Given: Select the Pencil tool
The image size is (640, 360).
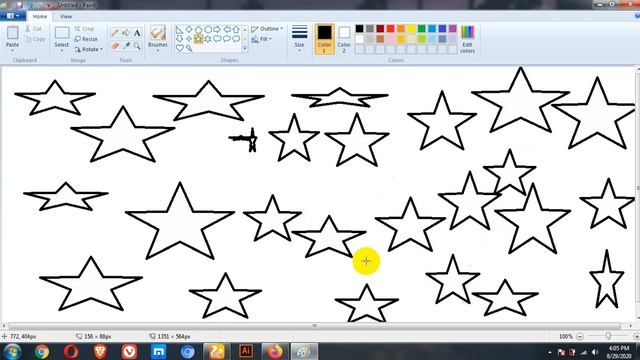Looking at the screenshot, I should [115, 33].
